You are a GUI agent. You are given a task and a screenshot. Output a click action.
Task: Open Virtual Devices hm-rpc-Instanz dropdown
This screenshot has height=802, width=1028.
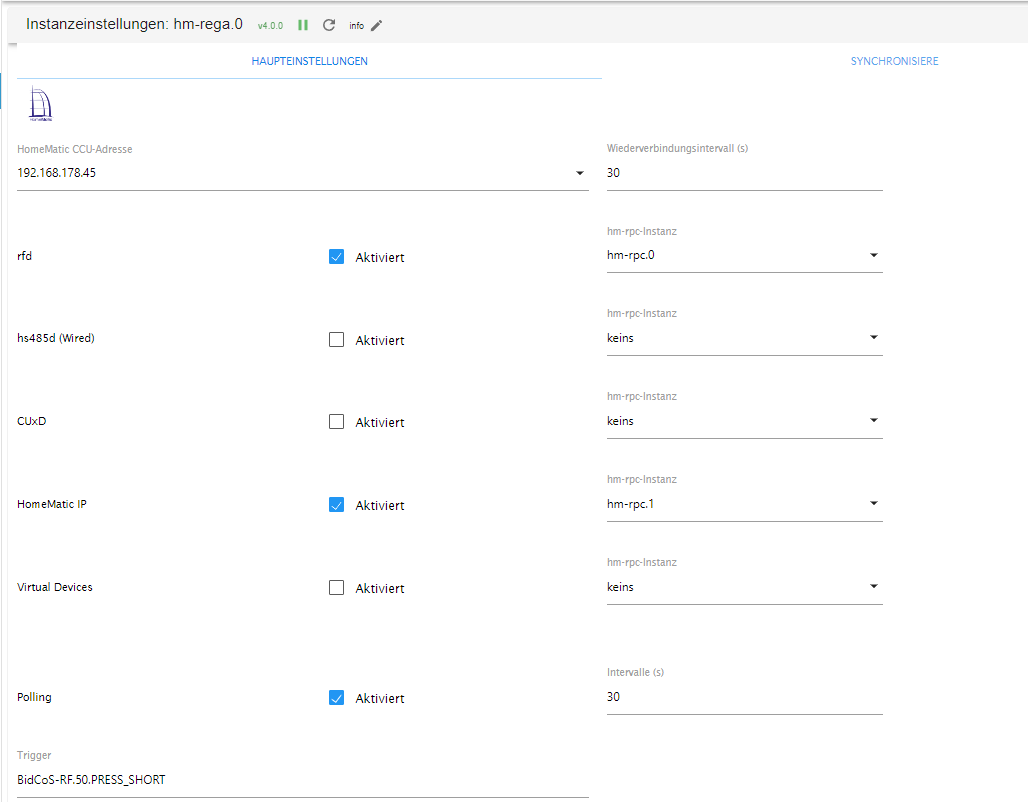pyautogui.click(x=744, y=587)
